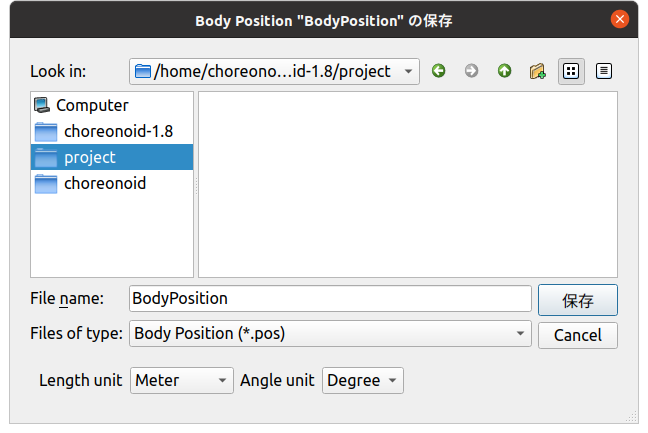The image size is (648, 433).
Task: Go up to the parent directory
Action: tap(504, 71)
